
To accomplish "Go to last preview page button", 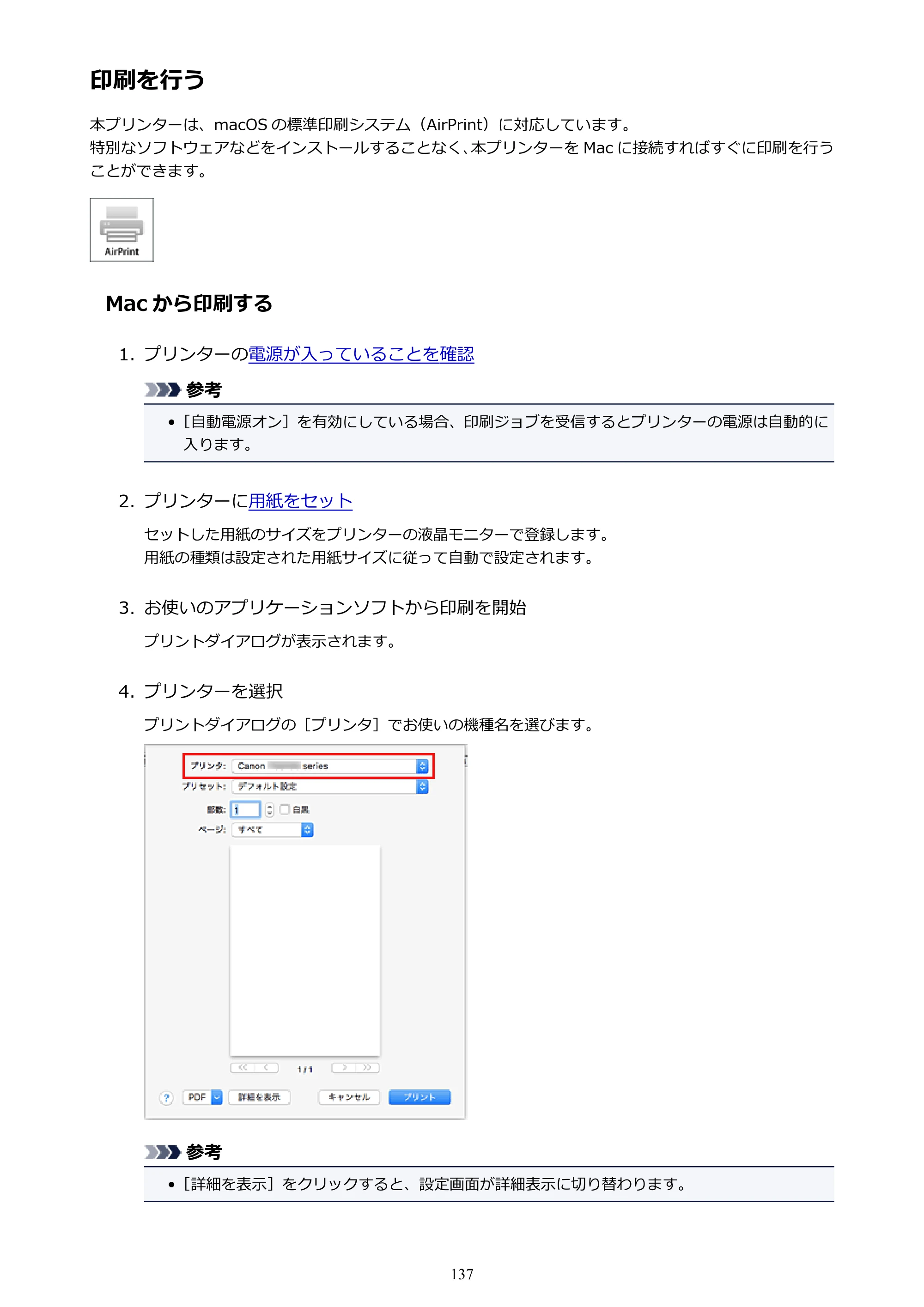I will pyautogui.click(x=368, y=1068).
